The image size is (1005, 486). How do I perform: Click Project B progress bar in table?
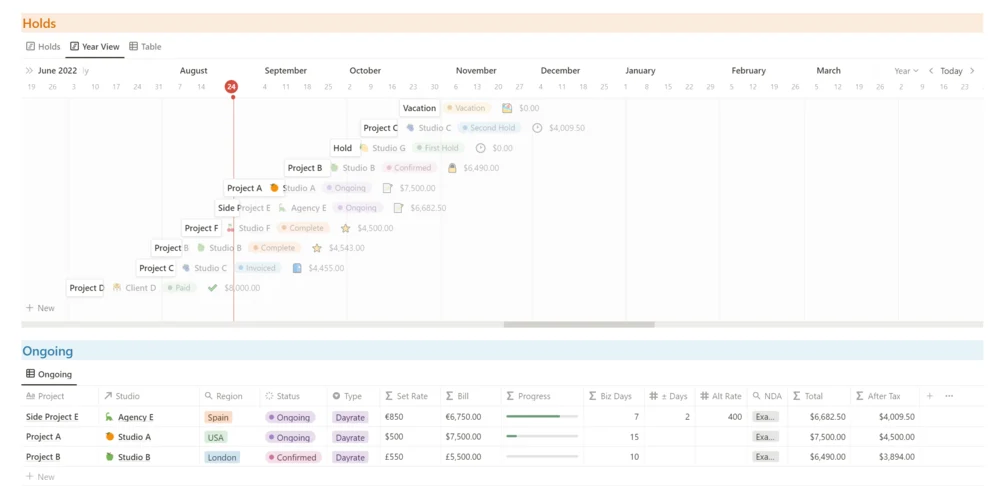[x=542, y=457]
